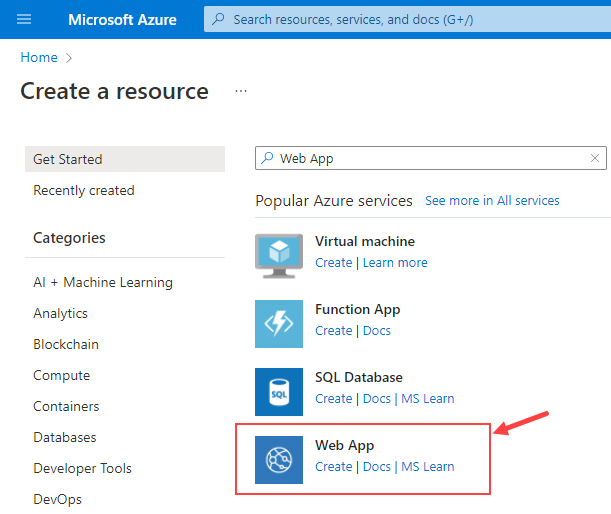Click the SQL Database icon
Image resolution: width=611 pixels, height=514 pixels.
click(x=279, y=392)
